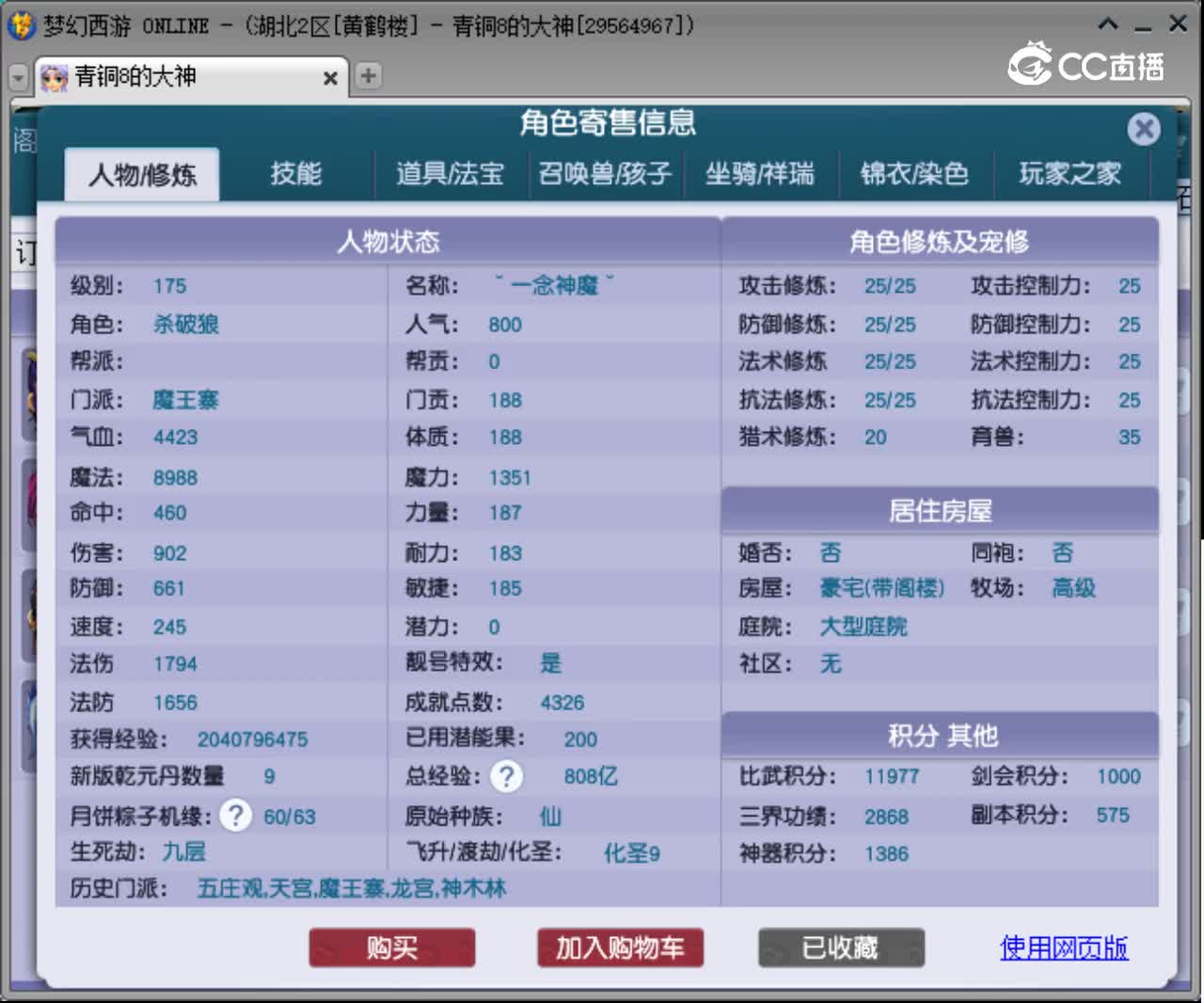Minimize the 梦幻西游 window
The height and width of the screenshot is (1003, 1204).
1143,26
